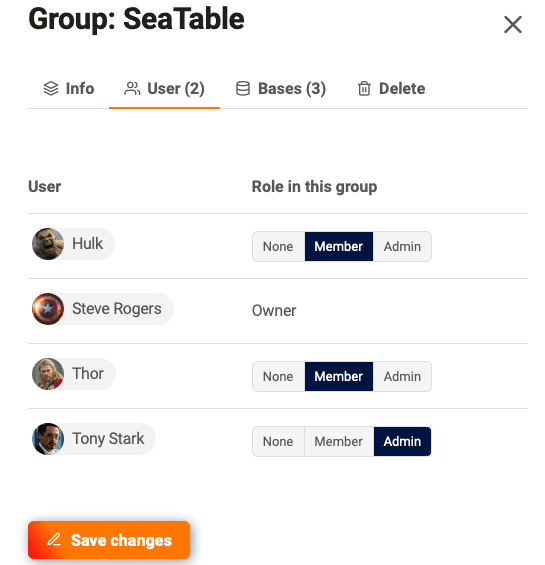Close the SeaTable group dialog
The width and height of the screenshot is (545, 565).
(513, 25)
